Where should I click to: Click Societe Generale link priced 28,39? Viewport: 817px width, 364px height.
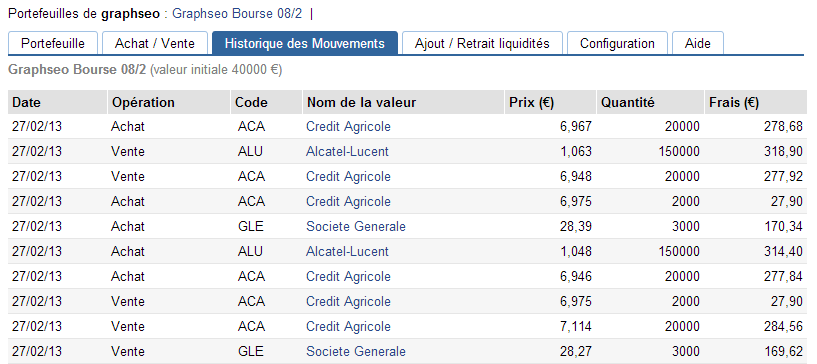[x=356, y=227]
